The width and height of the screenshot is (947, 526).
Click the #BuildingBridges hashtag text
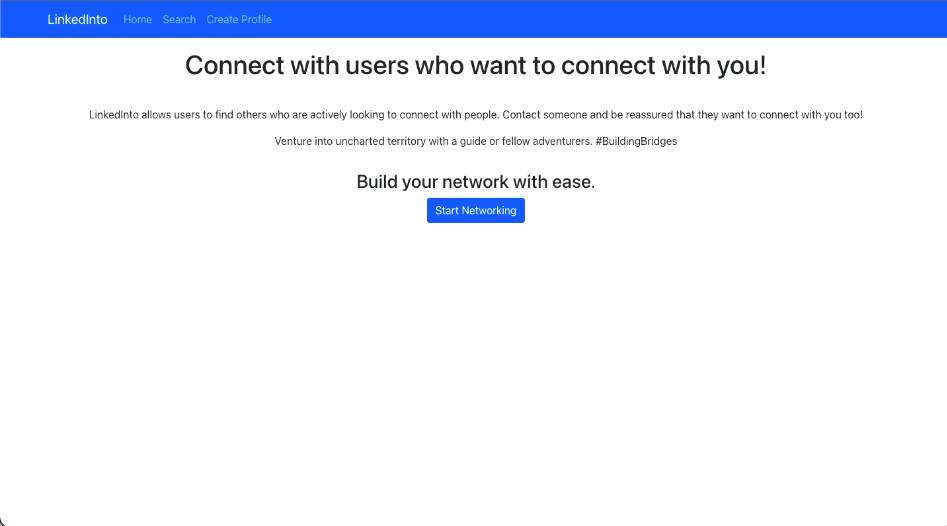(636, 141)
